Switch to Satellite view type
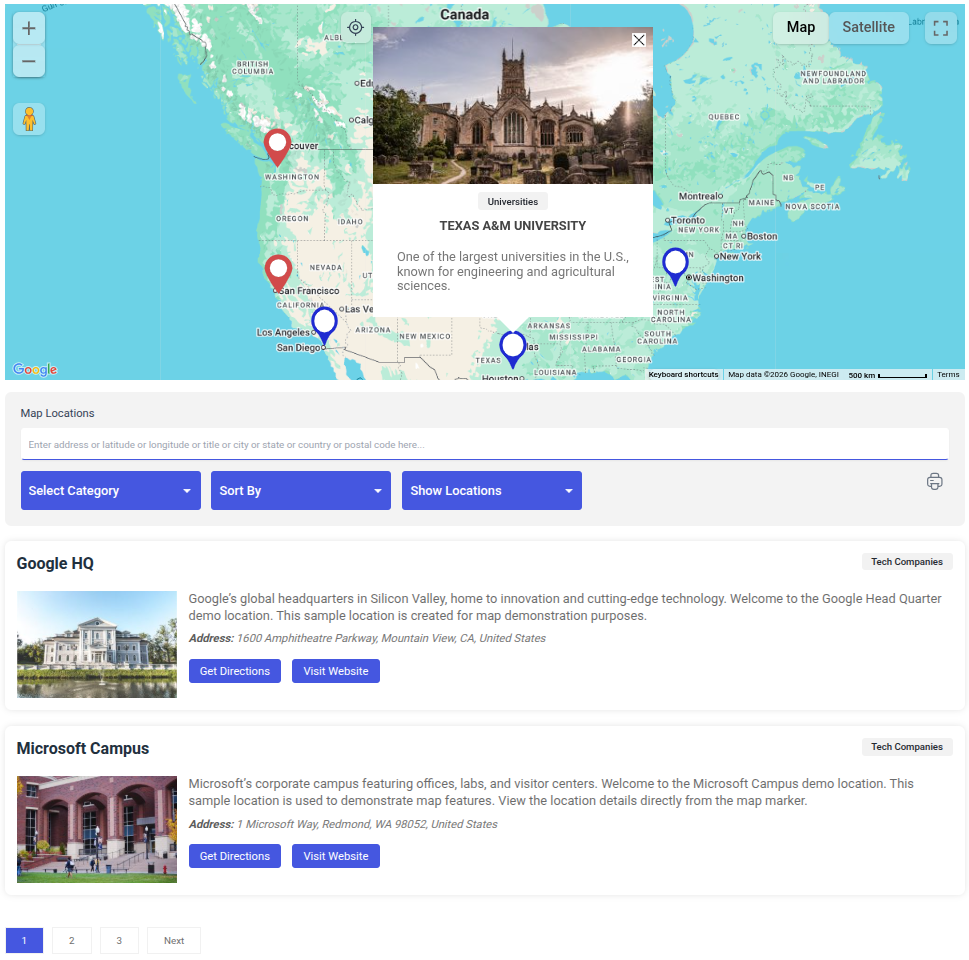The width and height of the screenshot is (969, 960). click(868, 27)
